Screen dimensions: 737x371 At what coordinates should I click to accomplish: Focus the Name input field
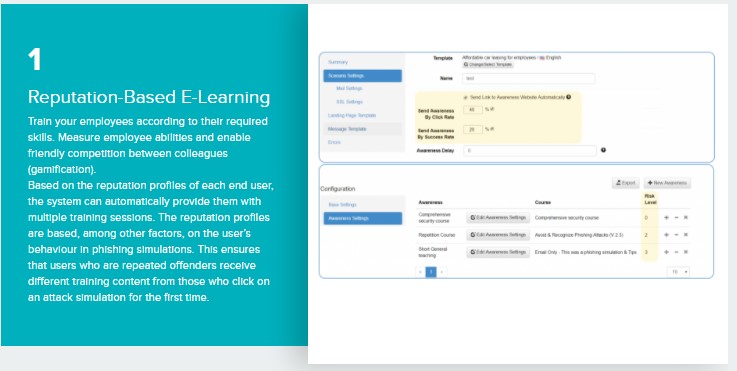529,79
